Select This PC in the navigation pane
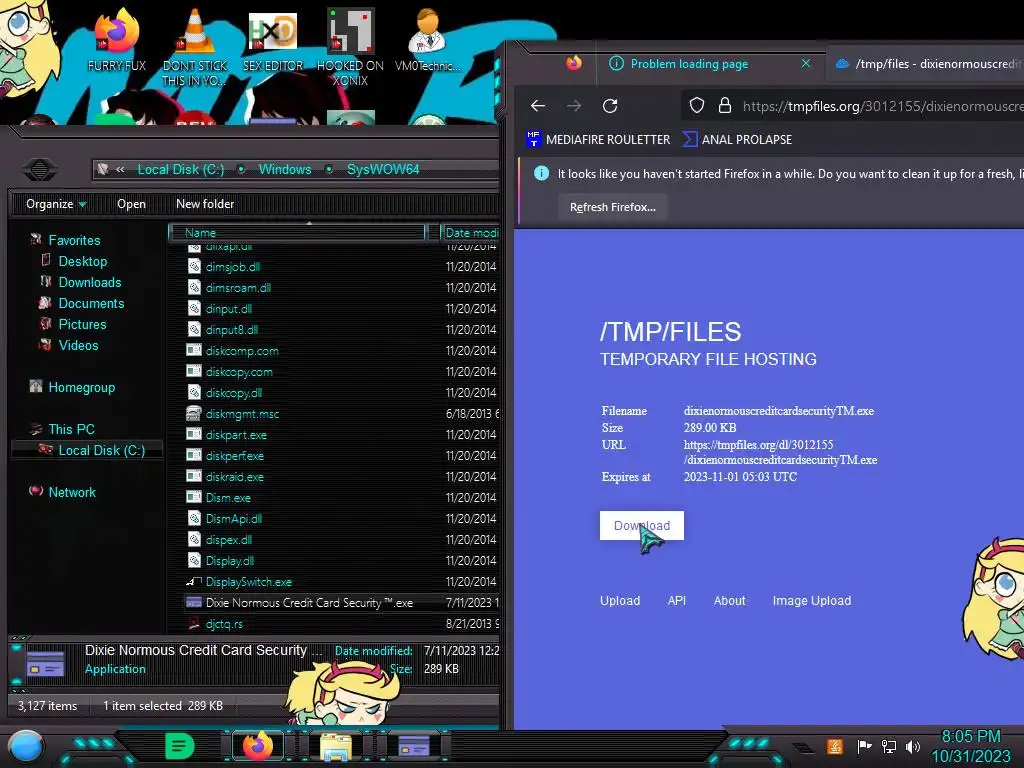1024x768 pixels. pyautogui.click(x=71, y=429)
